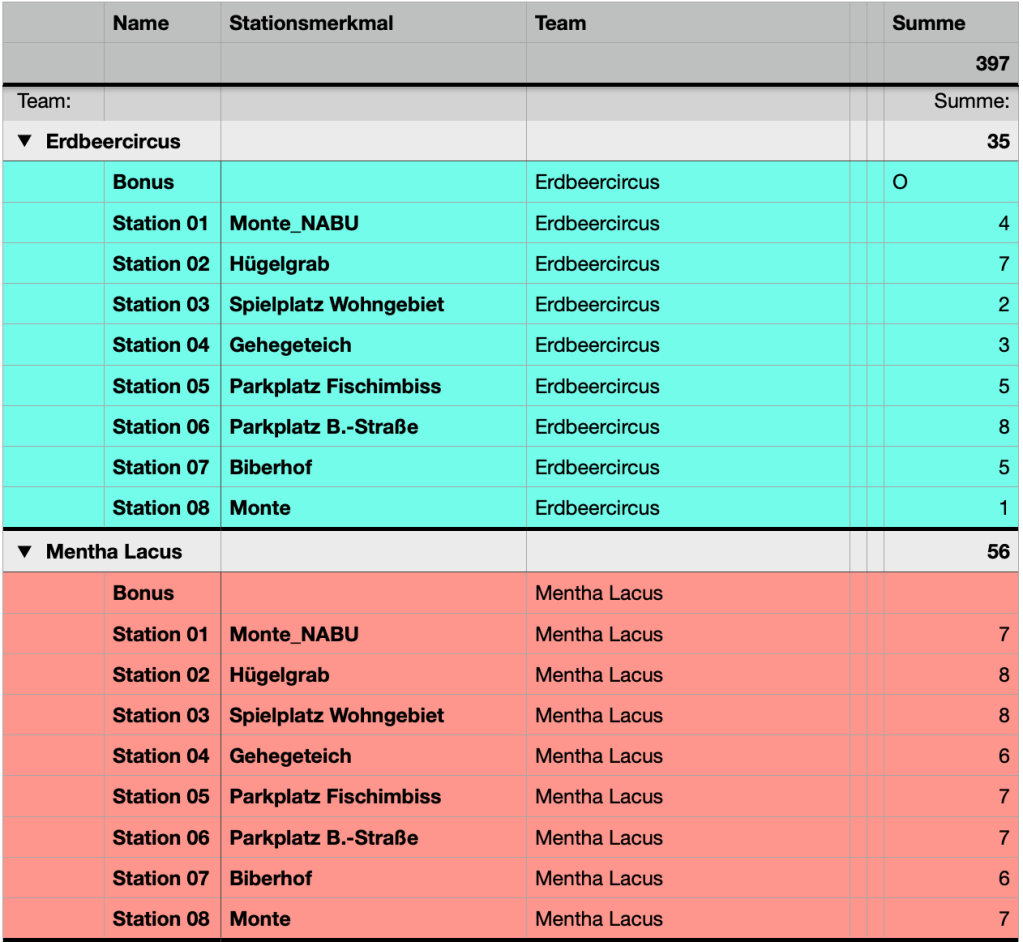Click Station 06 score 8 in Erdbeercircus group
The width and height of the screenshot is (1023, 942).
(x=1002, y=427)
